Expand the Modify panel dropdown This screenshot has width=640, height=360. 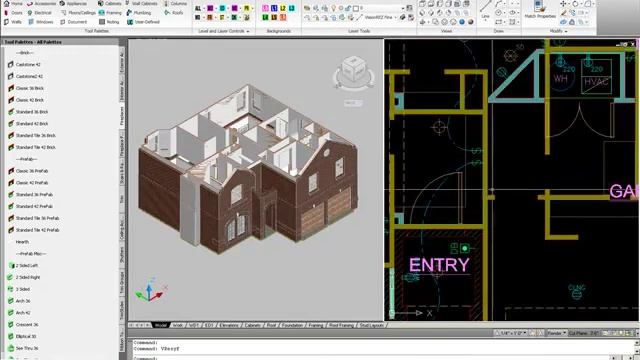pyautogui.click(x=558, y=31)
